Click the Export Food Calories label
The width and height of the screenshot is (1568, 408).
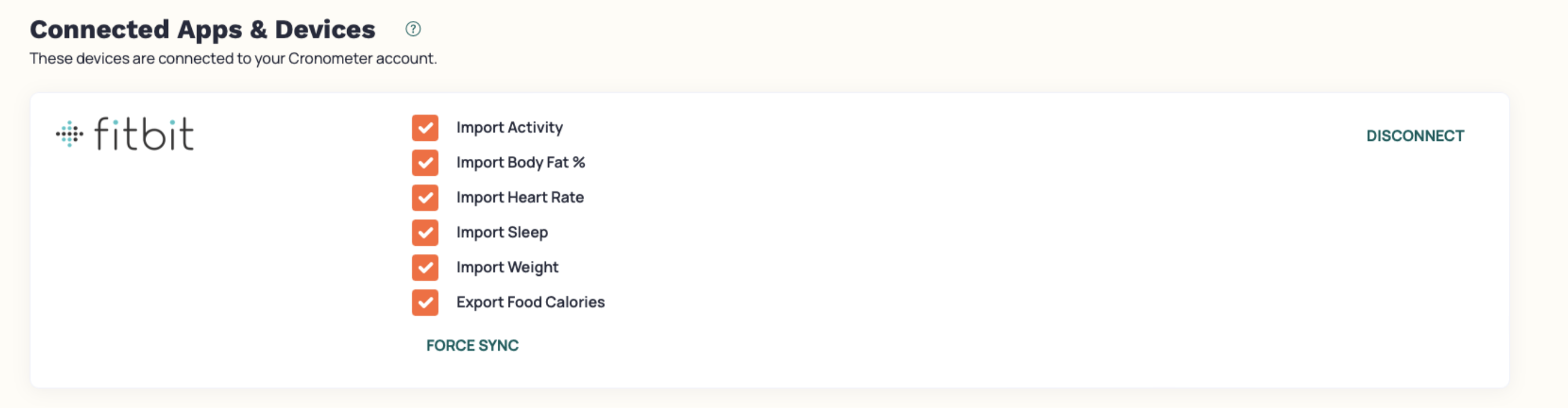click(530, 303)
